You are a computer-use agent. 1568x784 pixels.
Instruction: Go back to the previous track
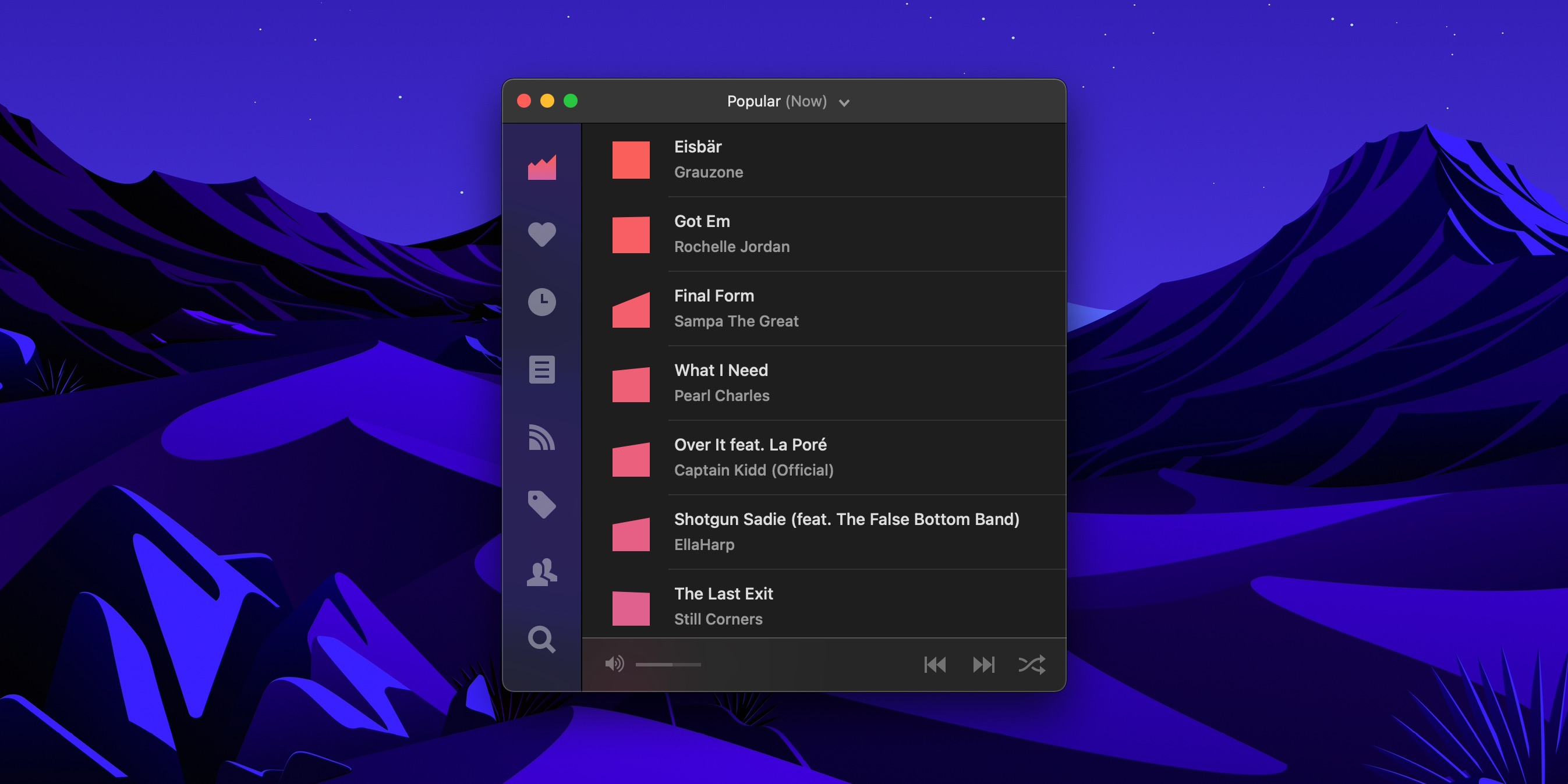click(935, 664)
